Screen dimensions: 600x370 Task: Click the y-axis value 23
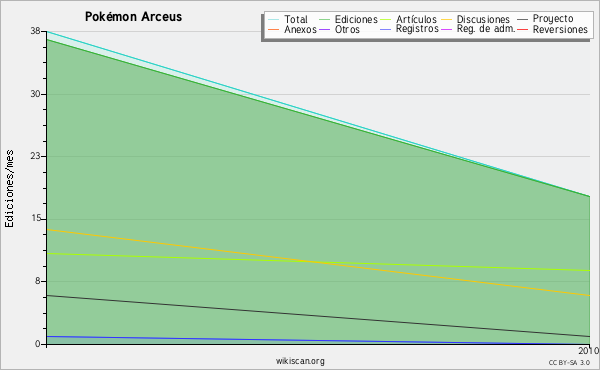[36, 156]
